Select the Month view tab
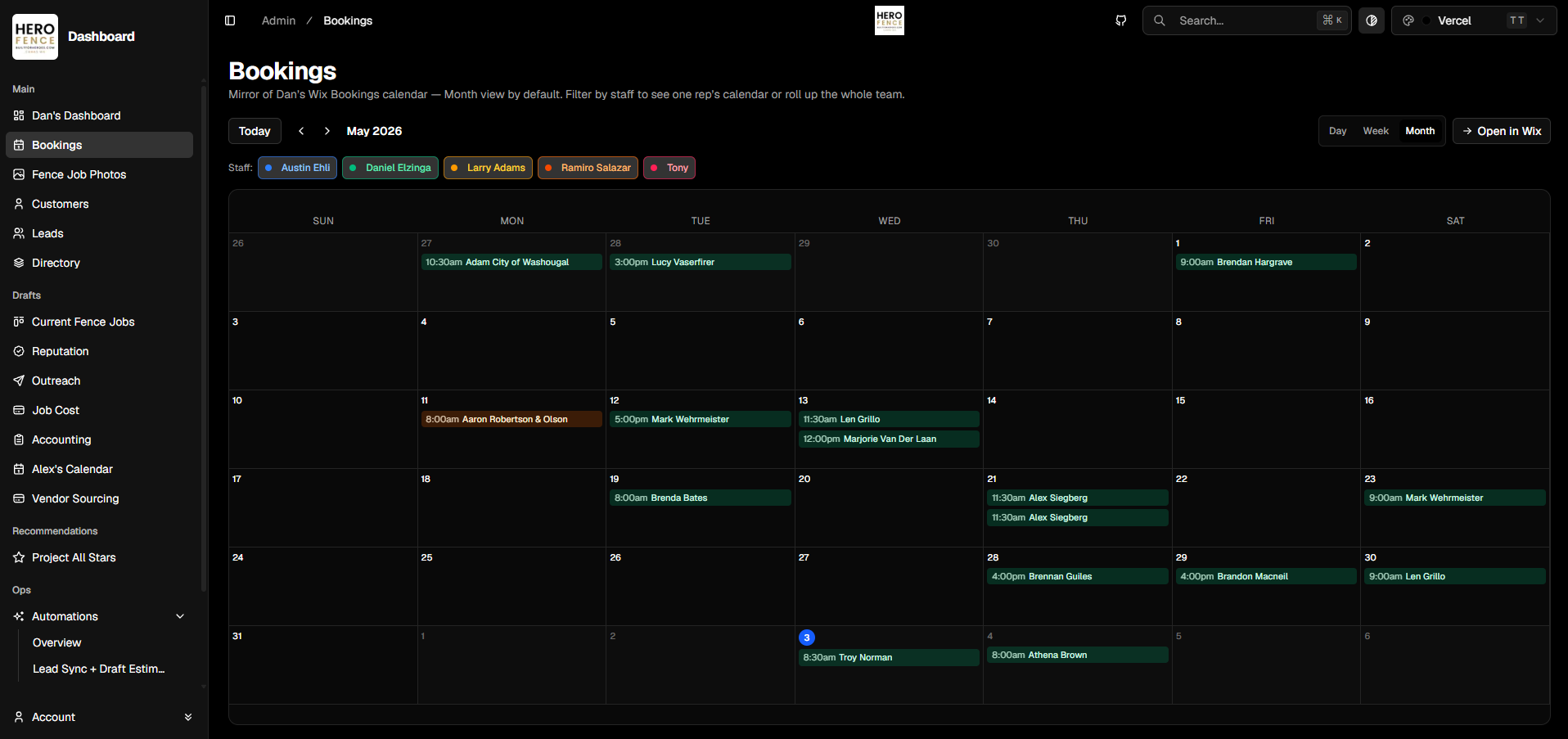Viewport: 1568px width, 739px height. [x=1420, y=131]
